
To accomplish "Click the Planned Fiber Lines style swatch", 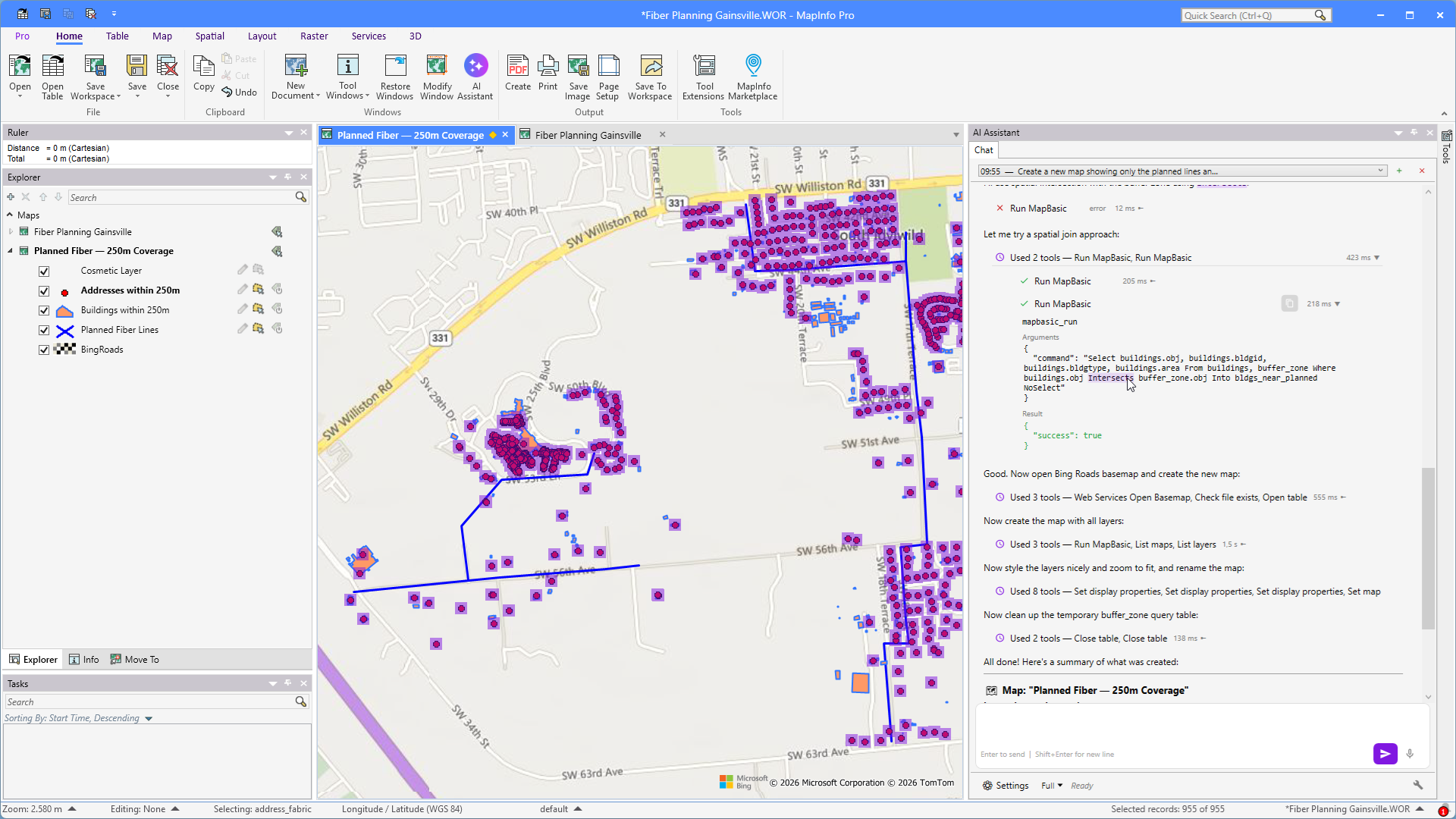I will click(x=65, y=331).
